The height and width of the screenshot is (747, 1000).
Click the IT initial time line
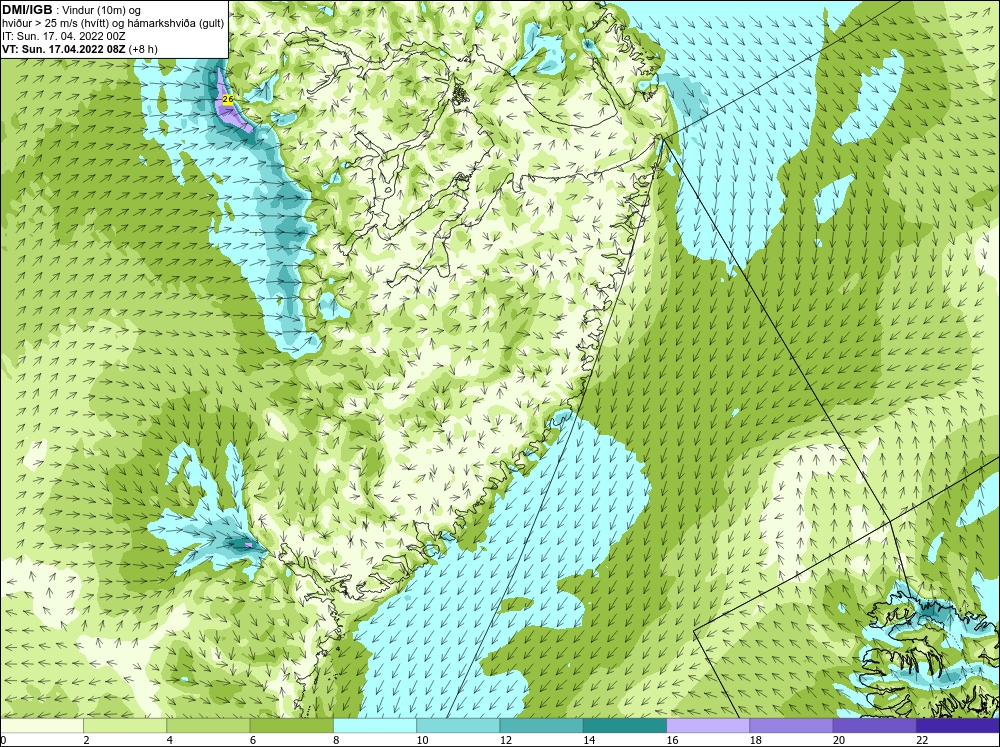pyautogui.click(x=65, y=36)
